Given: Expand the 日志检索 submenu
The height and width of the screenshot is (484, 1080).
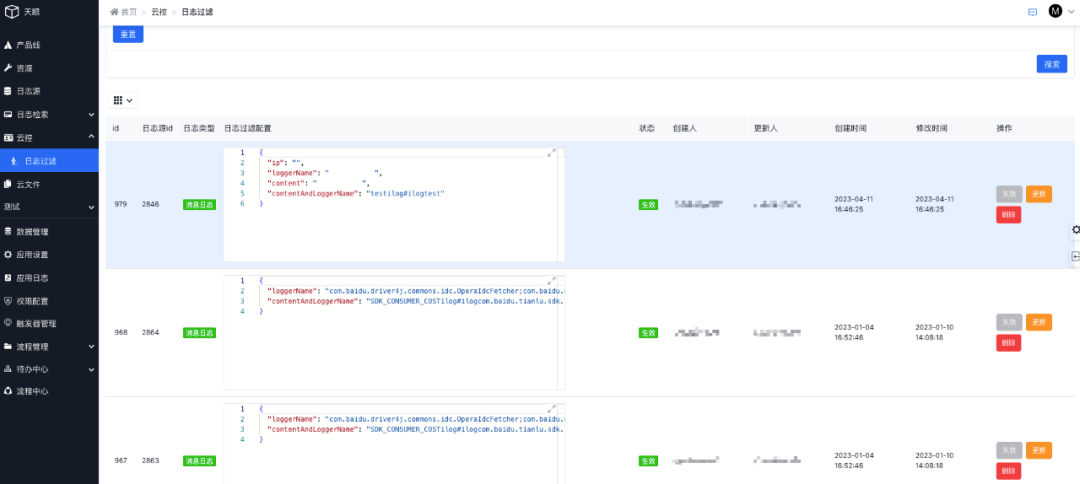Looking at the screenshot, I should [49, 114].
